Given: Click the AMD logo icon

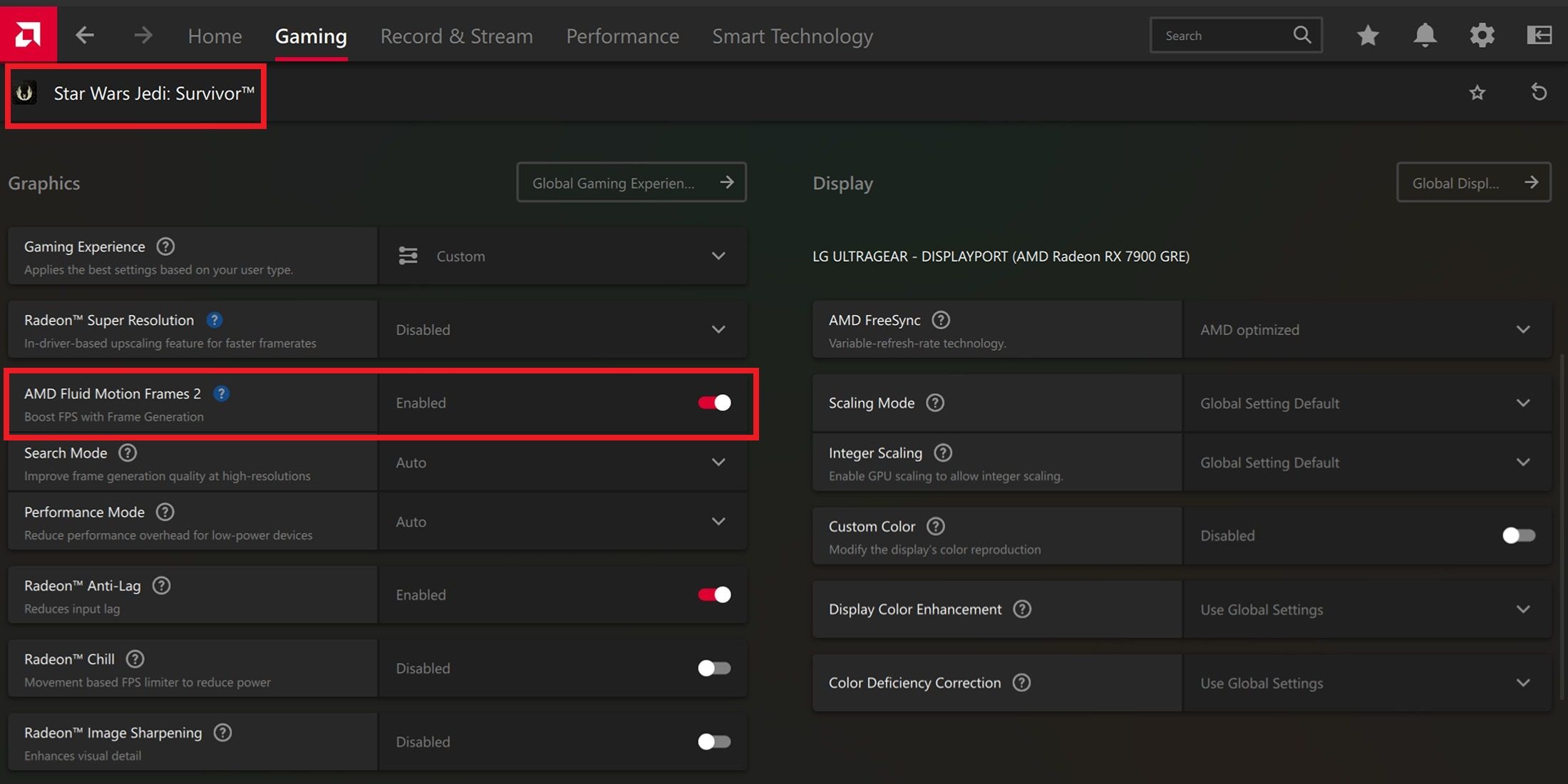Looking at the screenshot, I should [x=29, y=34].
